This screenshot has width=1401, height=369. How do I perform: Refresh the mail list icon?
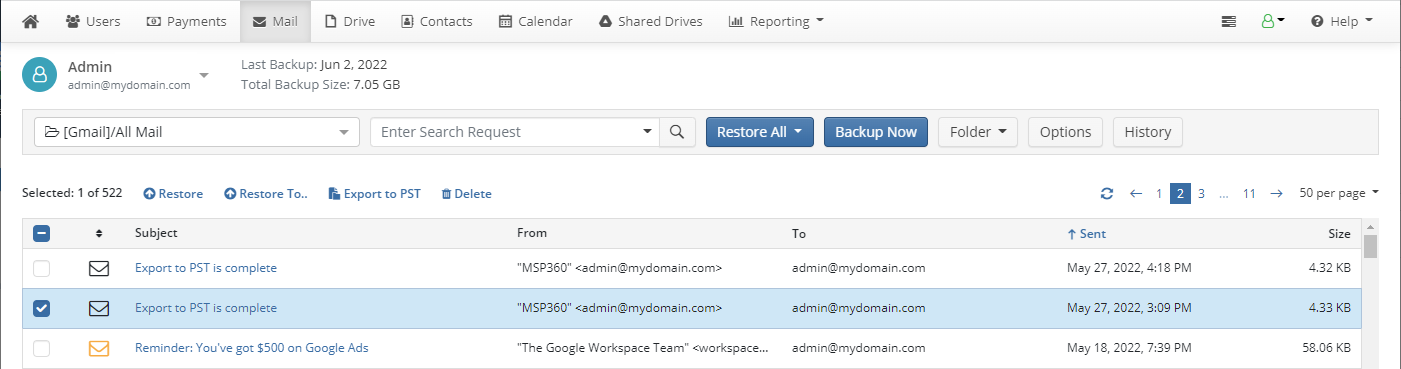click(x=1106, y=194)
